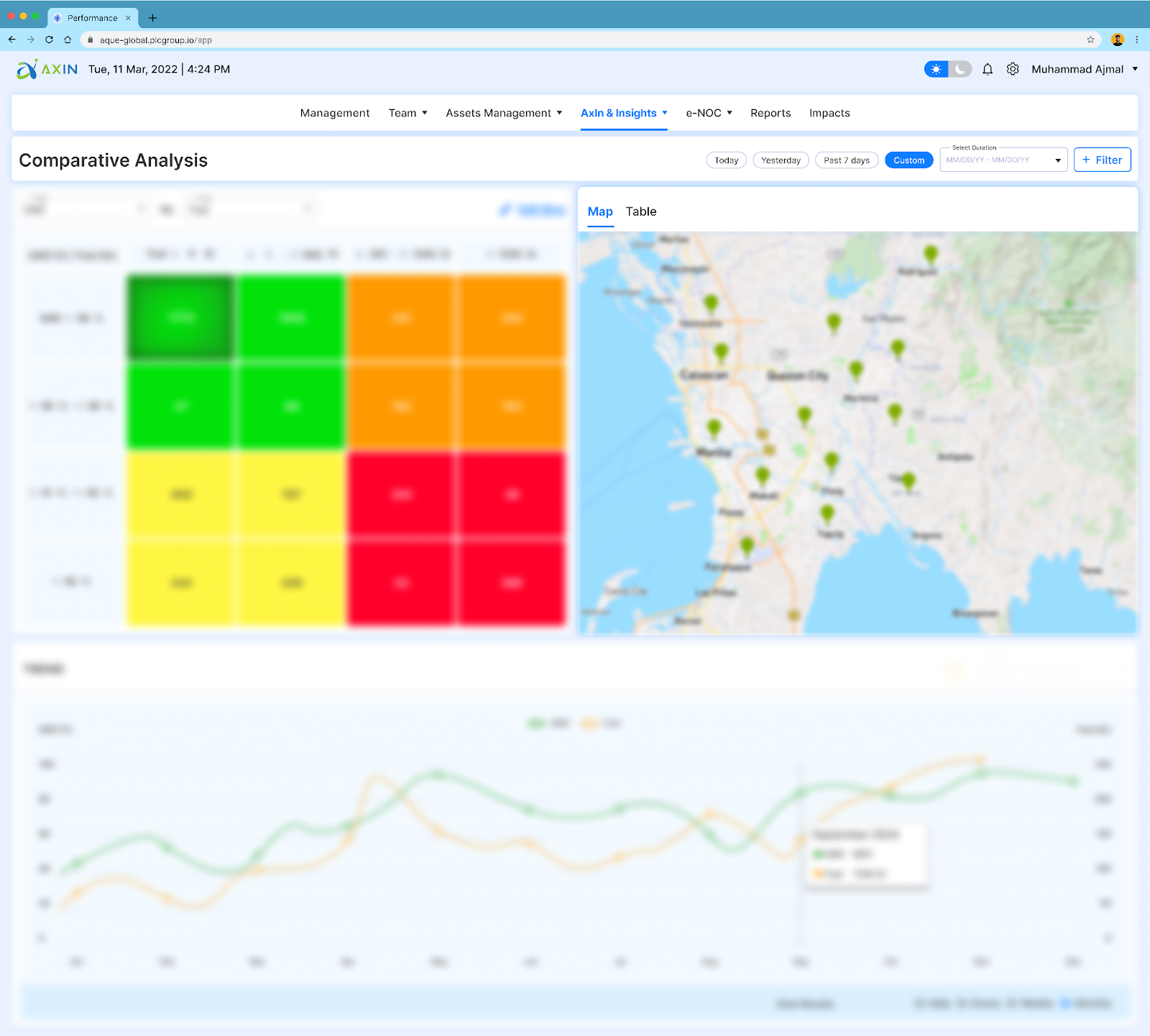Switch to dark mode moon toggle
1150x1036 pixels.
(960, 69)
